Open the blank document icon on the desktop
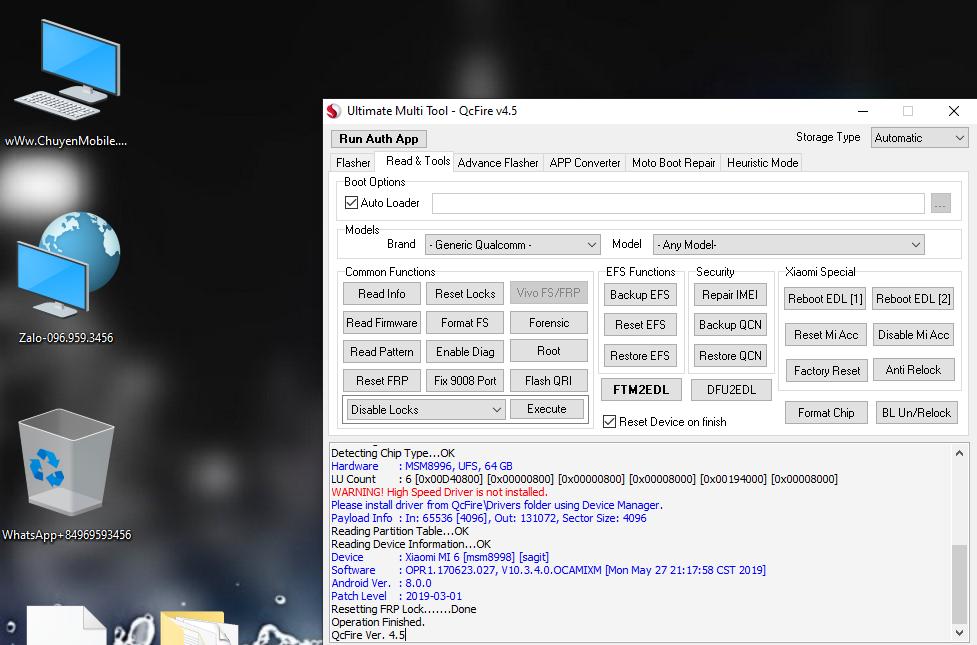Image resolution: width=977 pixels, height=645 pixels. pyautogui.click(x=65, y=625)
